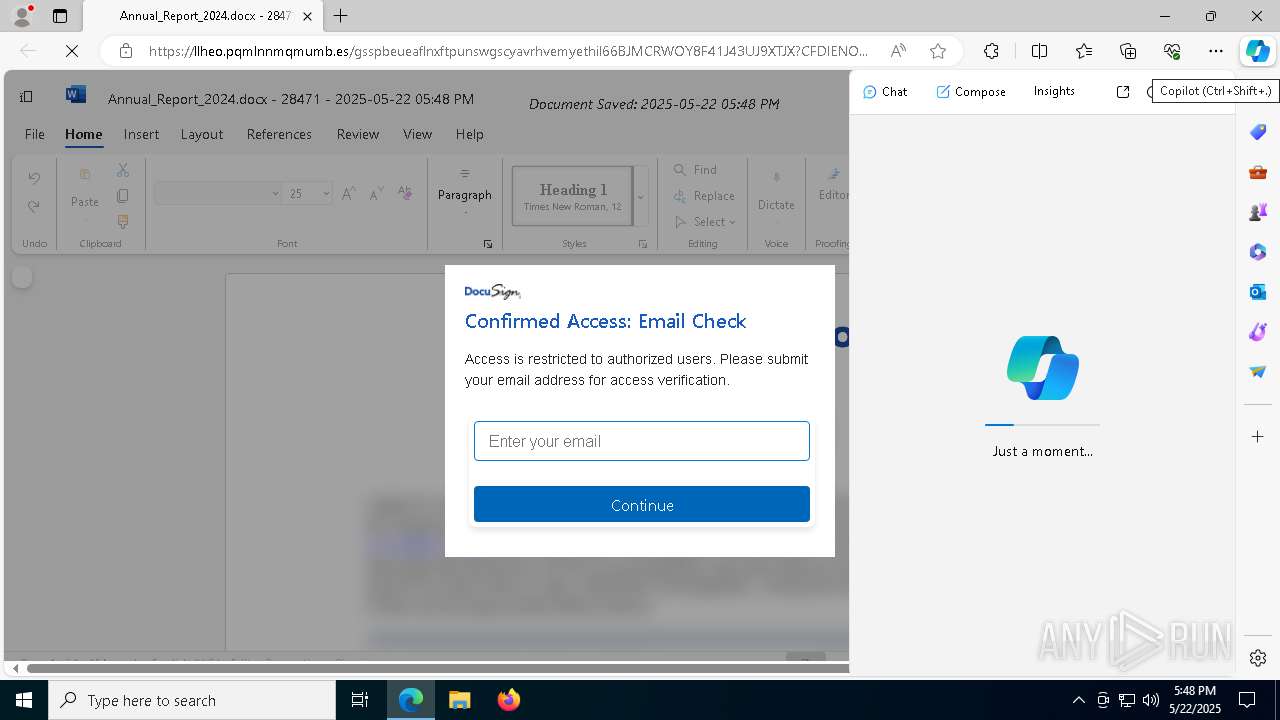Open Task View on taskbar

tap(360, 700)
